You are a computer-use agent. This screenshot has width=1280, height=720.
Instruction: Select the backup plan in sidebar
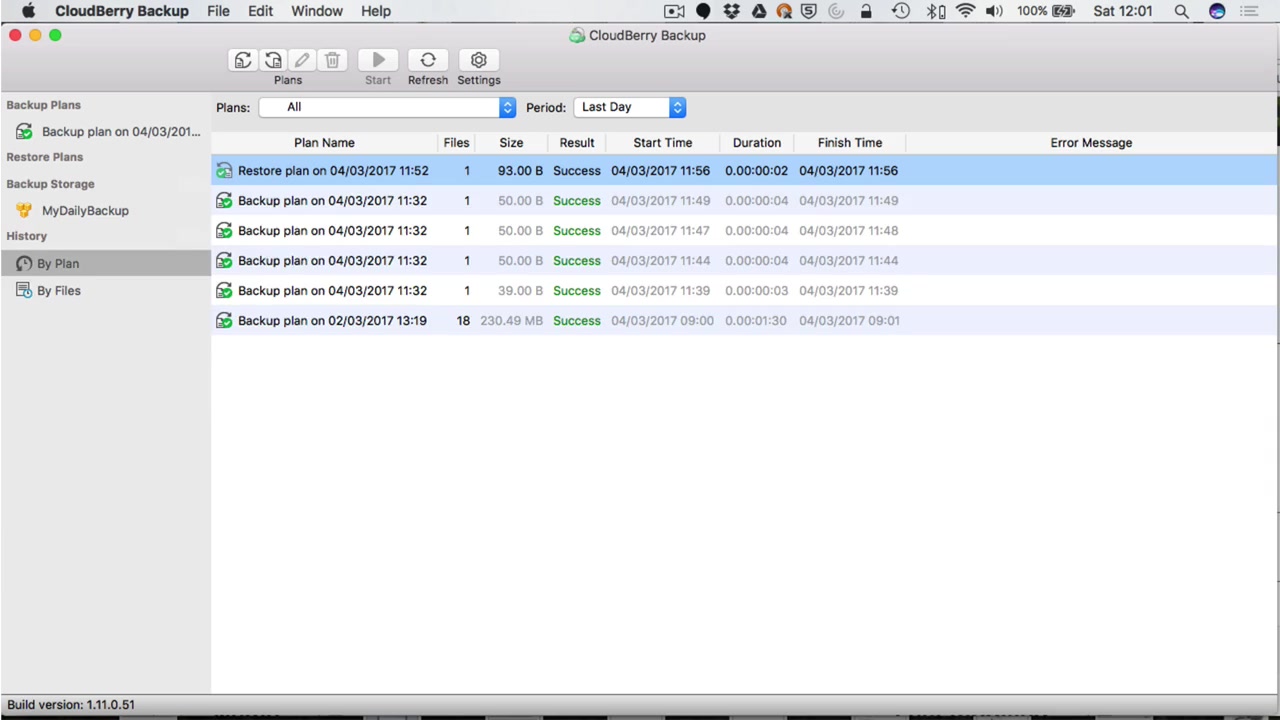(106, 132)
